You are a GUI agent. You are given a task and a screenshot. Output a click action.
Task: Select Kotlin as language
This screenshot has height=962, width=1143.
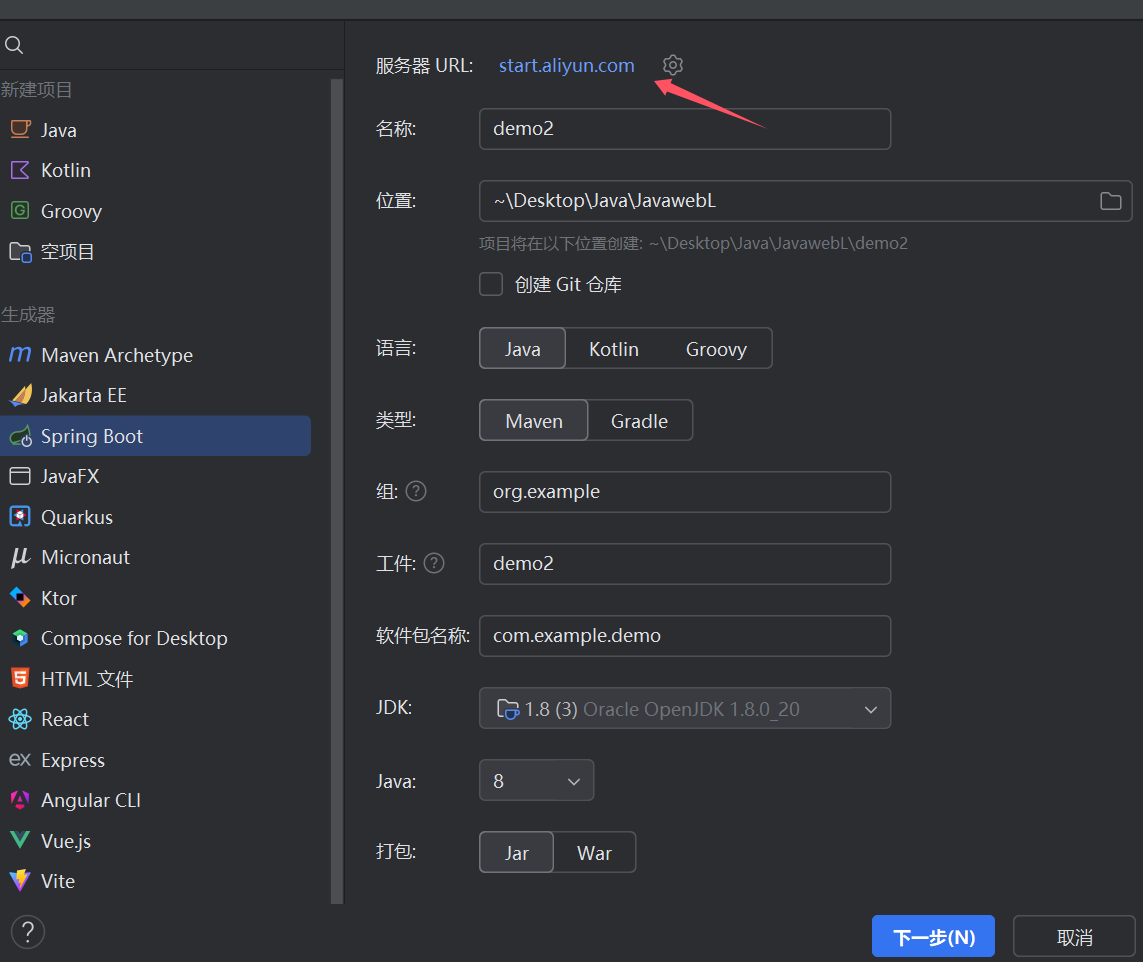coord(614,348)
